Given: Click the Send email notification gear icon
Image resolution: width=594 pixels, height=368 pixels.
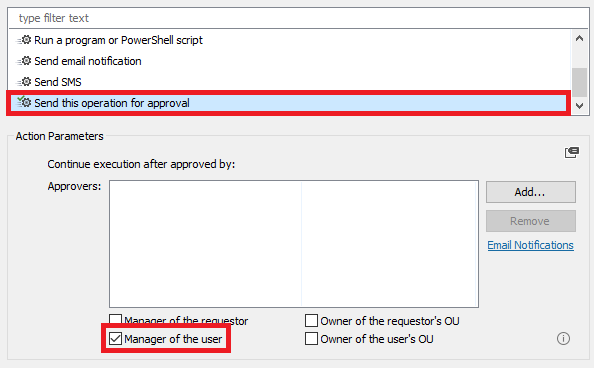Looking at the screenshot, I should coord(24,61).
